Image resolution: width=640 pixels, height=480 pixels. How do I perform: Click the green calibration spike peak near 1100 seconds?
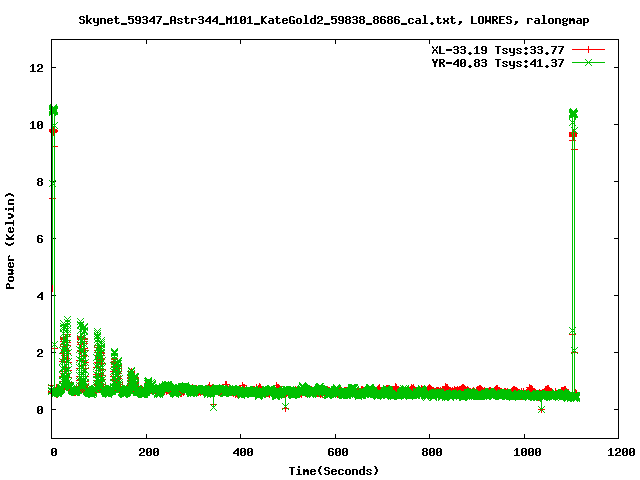pos(573,113)
